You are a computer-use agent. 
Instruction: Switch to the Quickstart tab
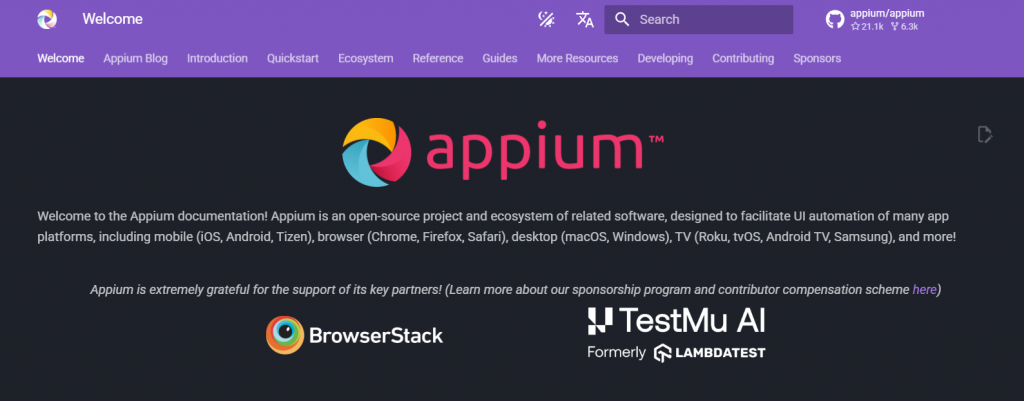293,58
